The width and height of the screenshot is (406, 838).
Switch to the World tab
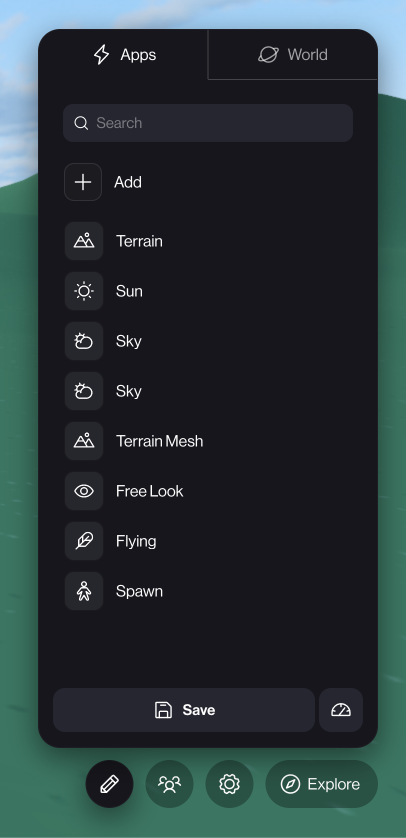(293, 55)
